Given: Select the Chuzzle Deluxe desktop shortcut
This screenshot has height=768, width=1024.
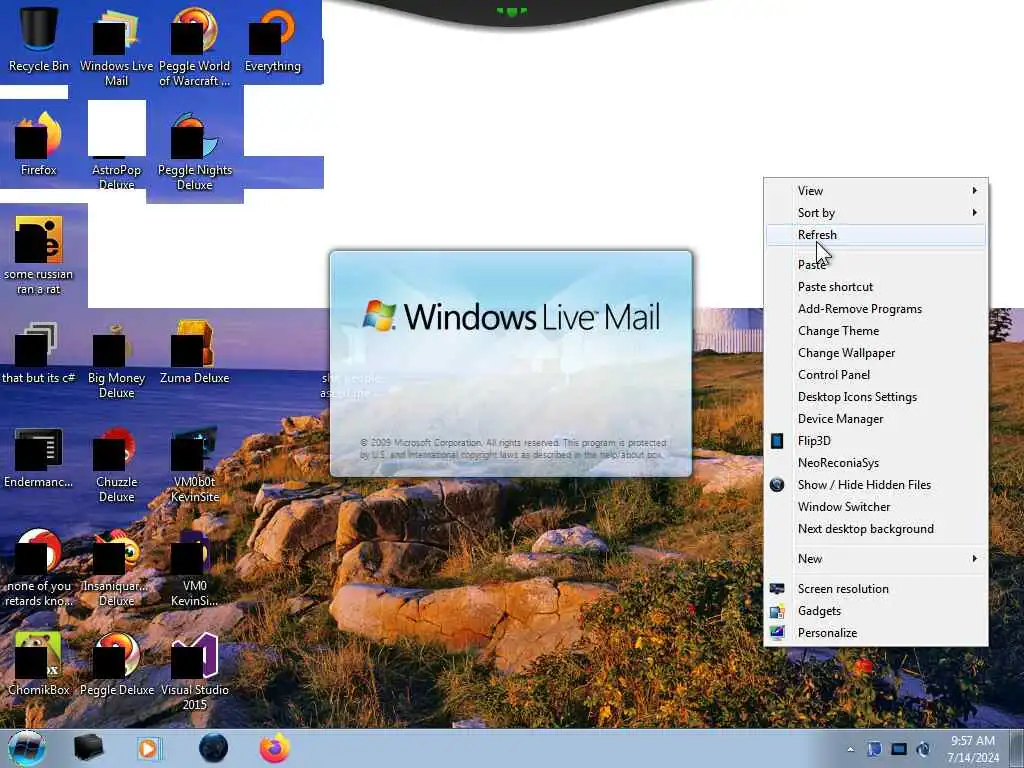Looking at the screenshot, I should (x=116, y=464).
